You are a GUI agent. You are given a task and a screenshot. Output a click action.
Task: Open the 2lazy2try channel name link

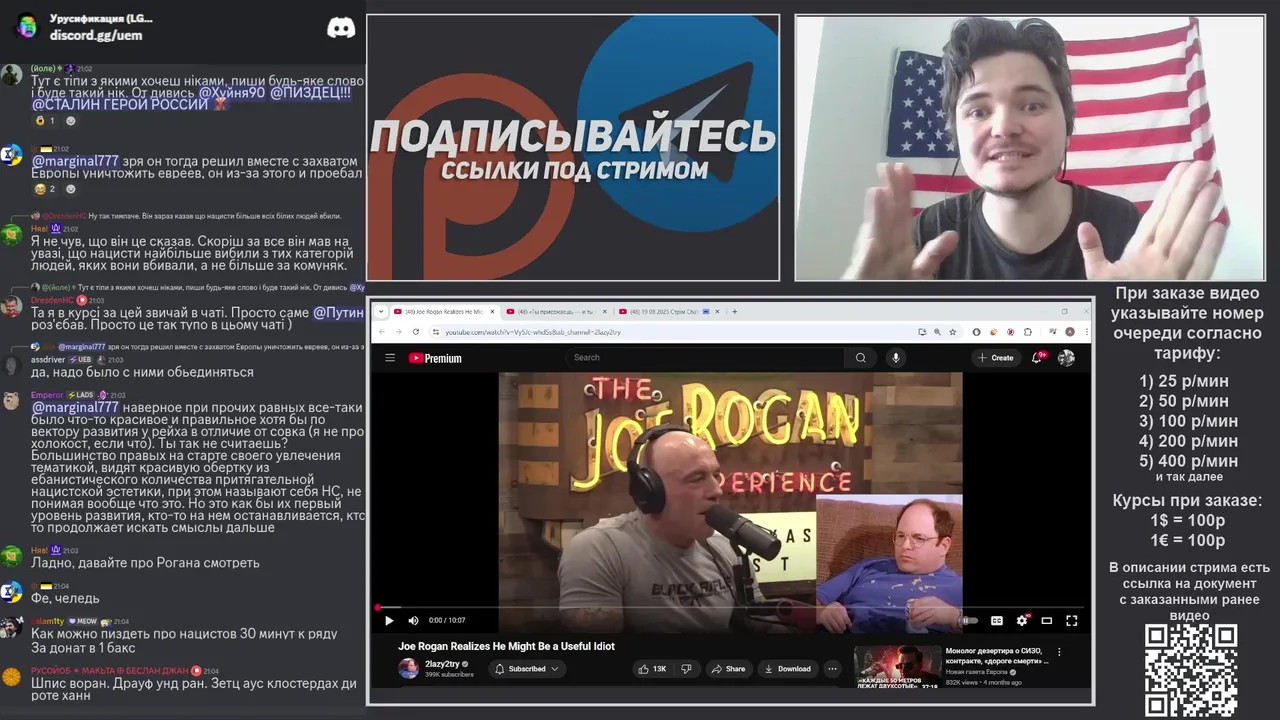442,663
